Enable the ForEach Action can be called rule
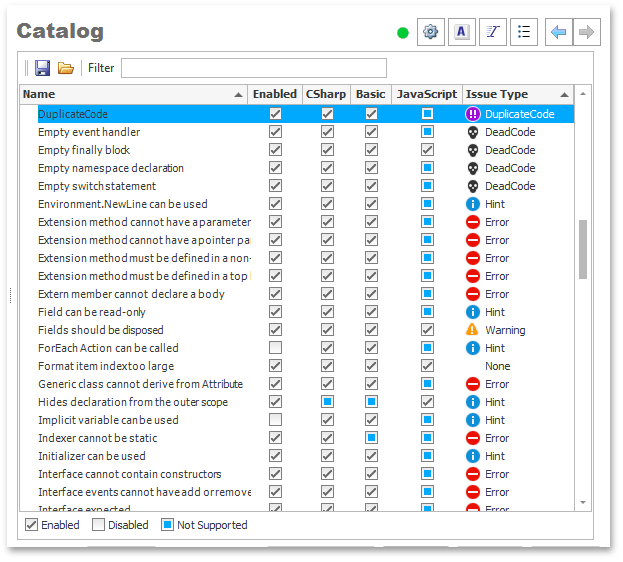This screenshot has width=623, height=562. point(275,348)
